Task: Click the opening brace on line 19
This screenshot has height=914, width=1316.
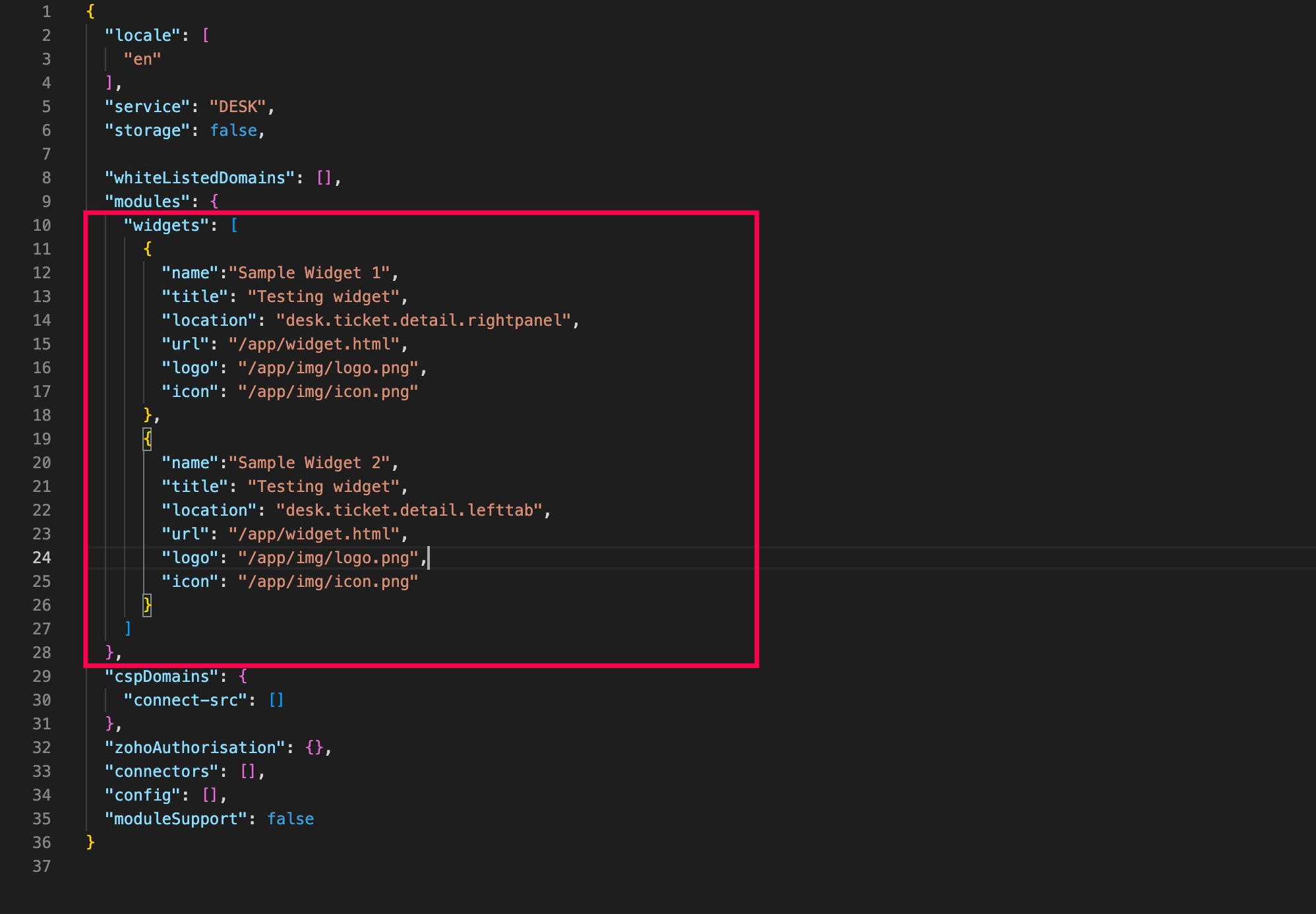Action: [148, 439]
